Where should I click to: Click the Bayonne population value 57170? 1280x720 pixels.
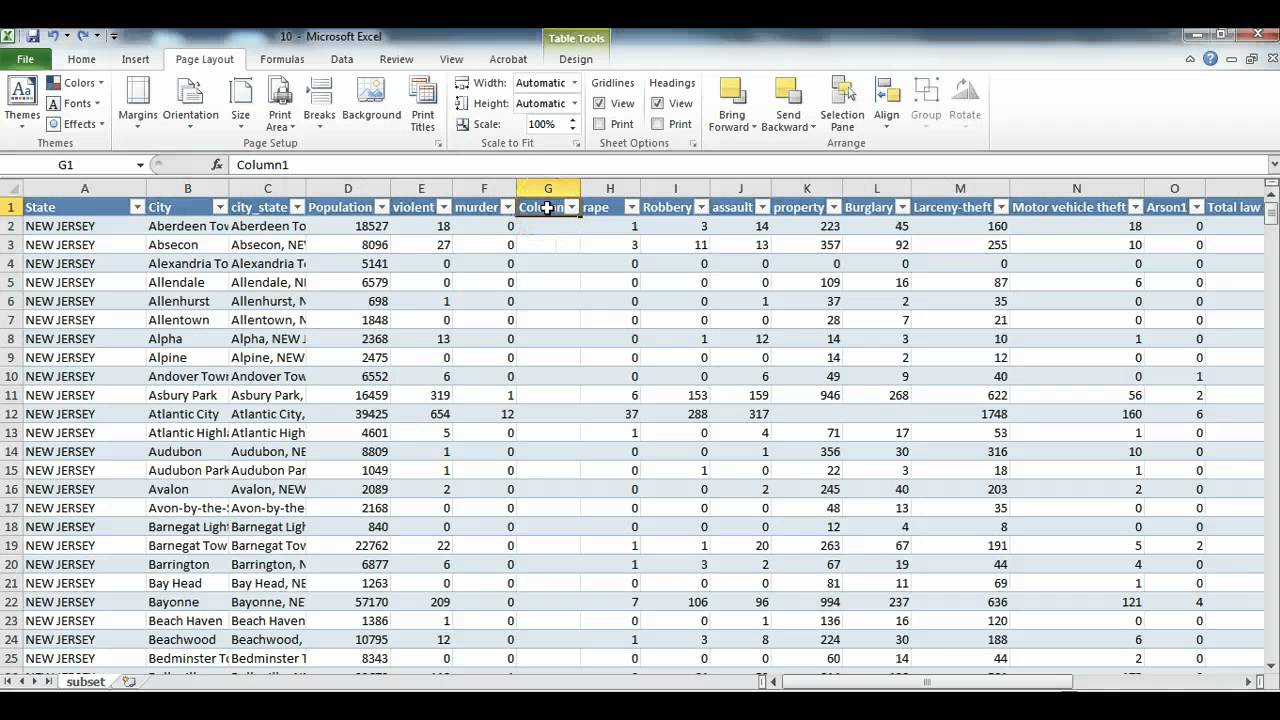point(348,602)
